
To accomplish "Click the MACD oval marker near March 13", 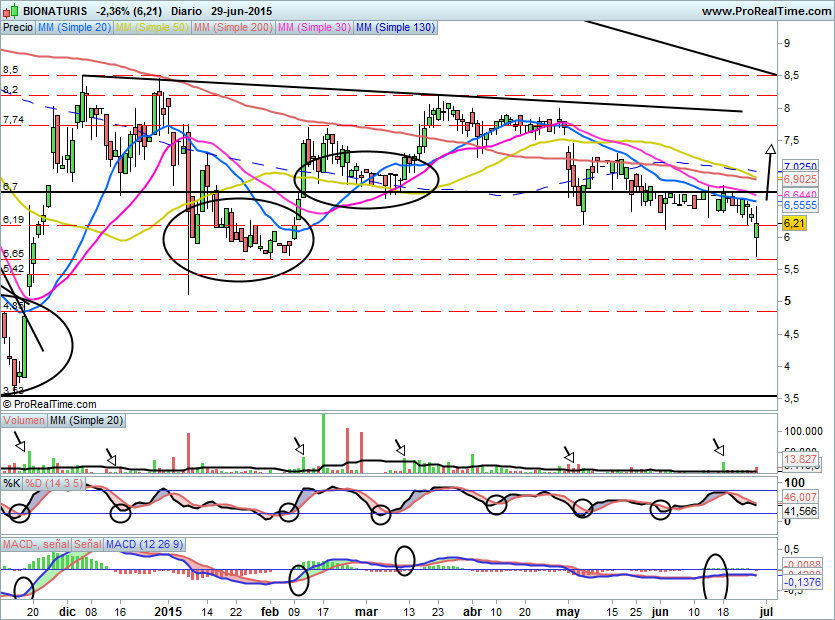I will pos(405,559).
